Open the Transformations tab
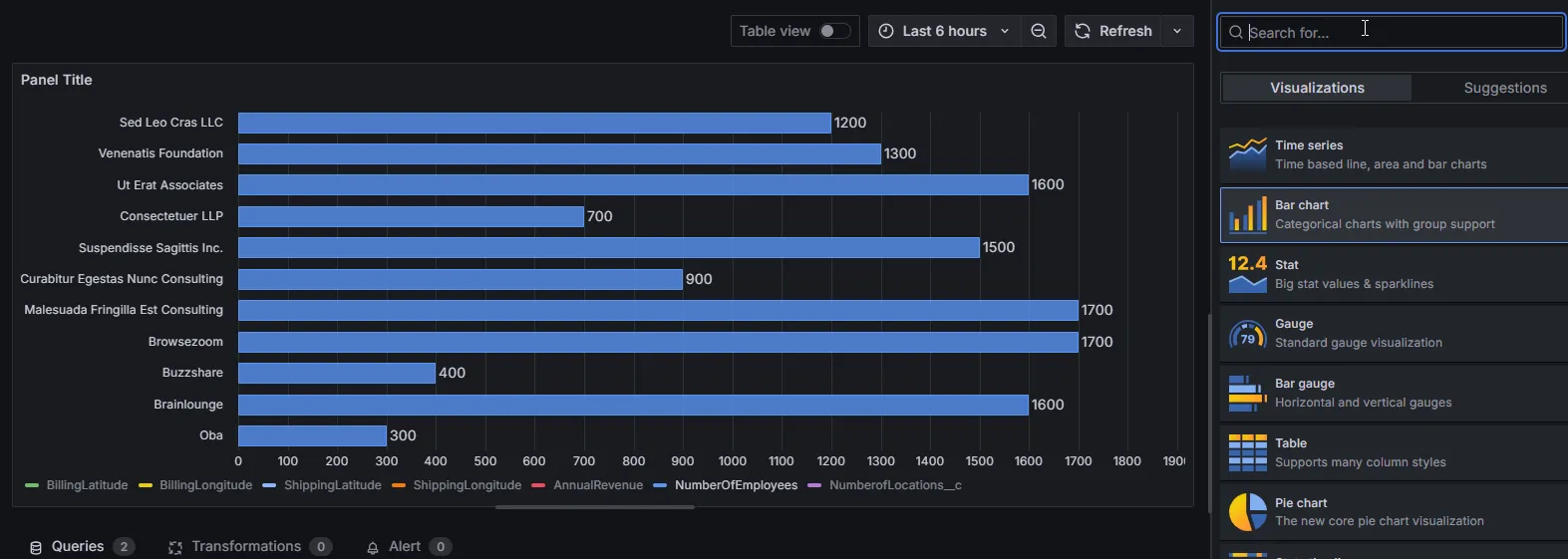This screenshot has width=1568, height=559. (245, 547)
